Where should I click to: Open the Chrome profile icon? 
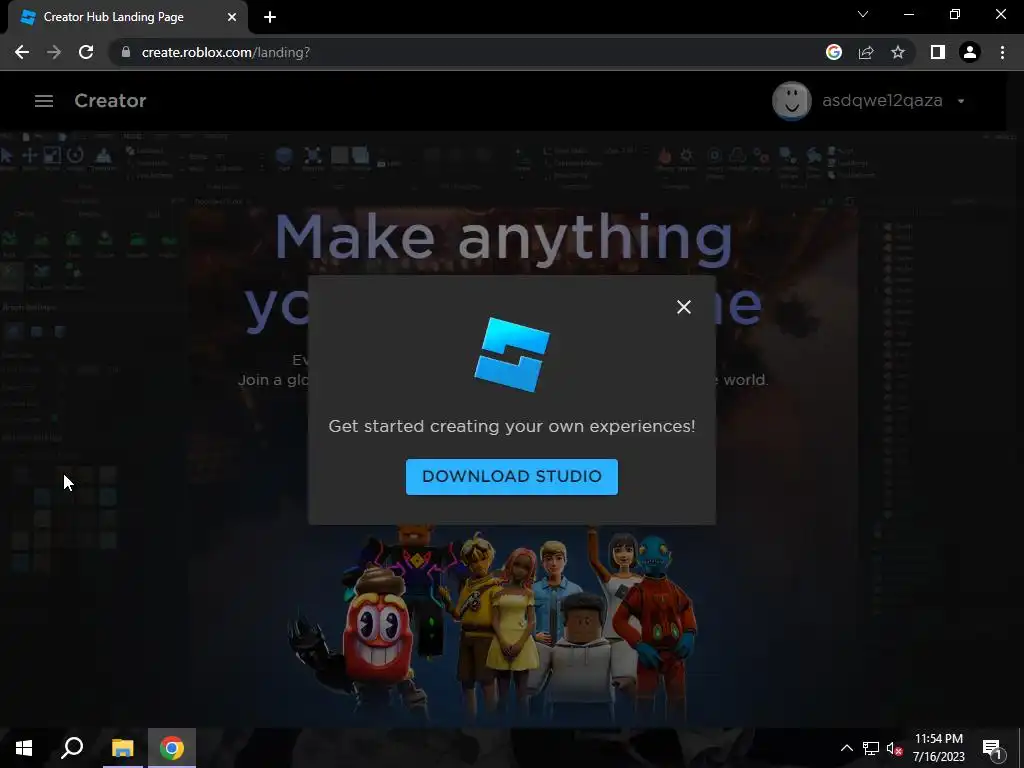click(970, 52)
